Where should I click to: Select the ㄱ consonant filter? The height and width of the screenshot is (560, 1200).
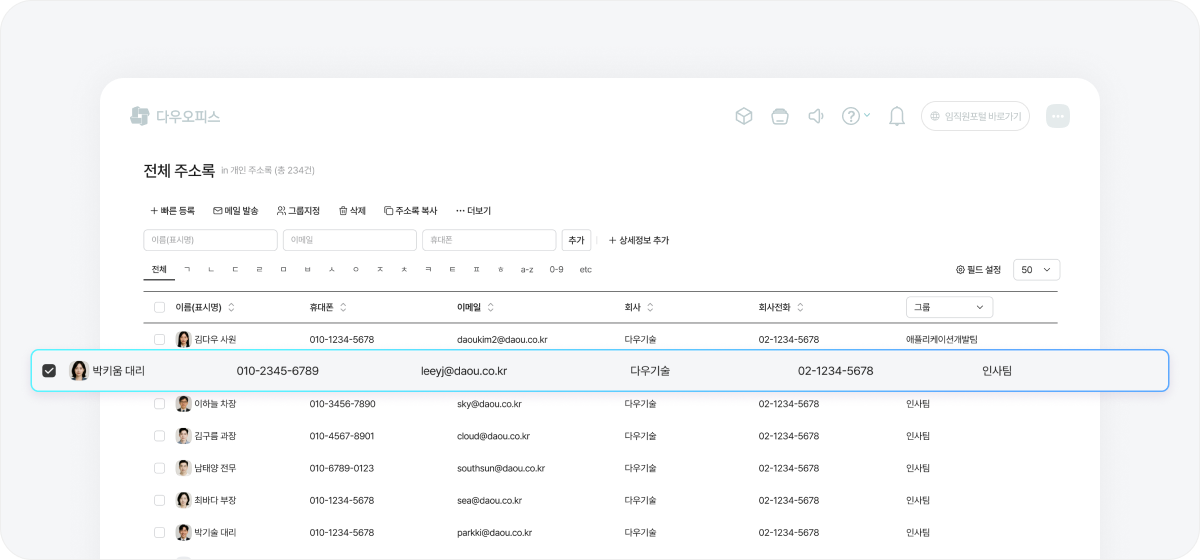click(187, 270)
